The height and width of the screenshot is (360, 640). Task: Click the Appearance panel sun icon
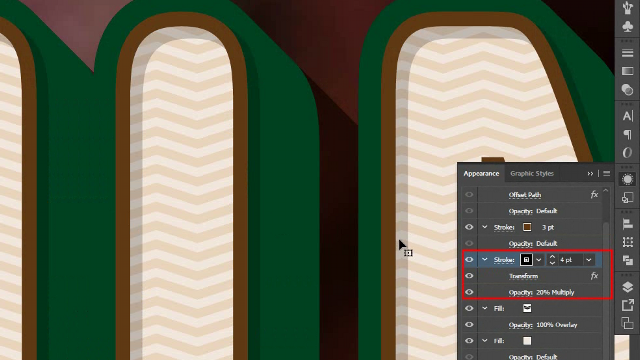tap(627, 179)
